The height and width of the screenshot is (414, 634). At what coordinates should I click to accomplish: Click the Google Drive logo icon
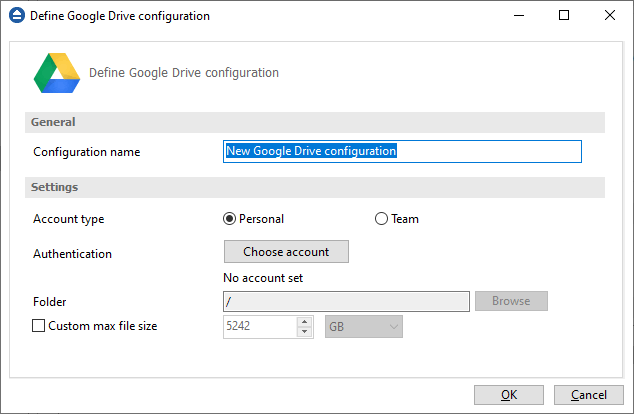click(57, 73)
